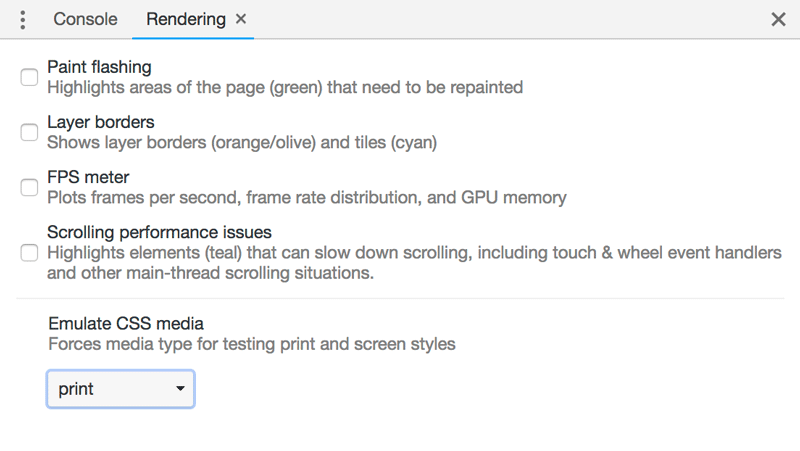Turn on the FPS meter checkbox
This screenshot has height=451, width=800.
point(30,187)
